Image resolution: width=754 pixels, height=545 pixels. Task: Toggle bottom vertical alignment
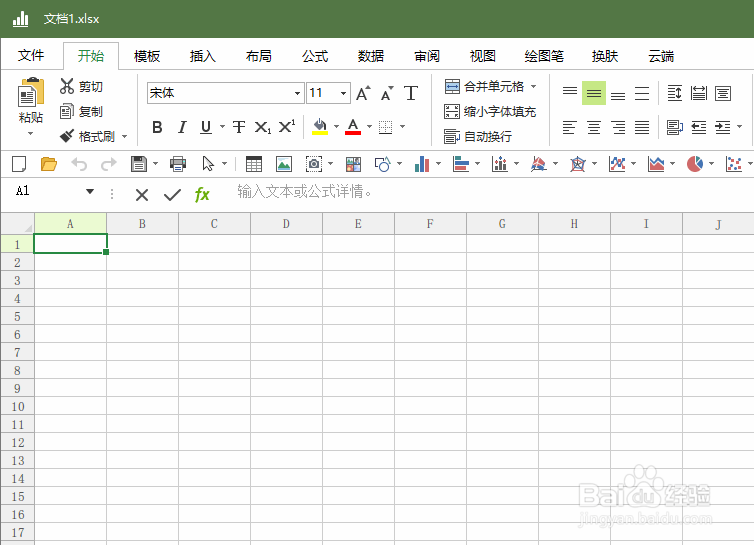pyautogui.click(x=618, y=95)
